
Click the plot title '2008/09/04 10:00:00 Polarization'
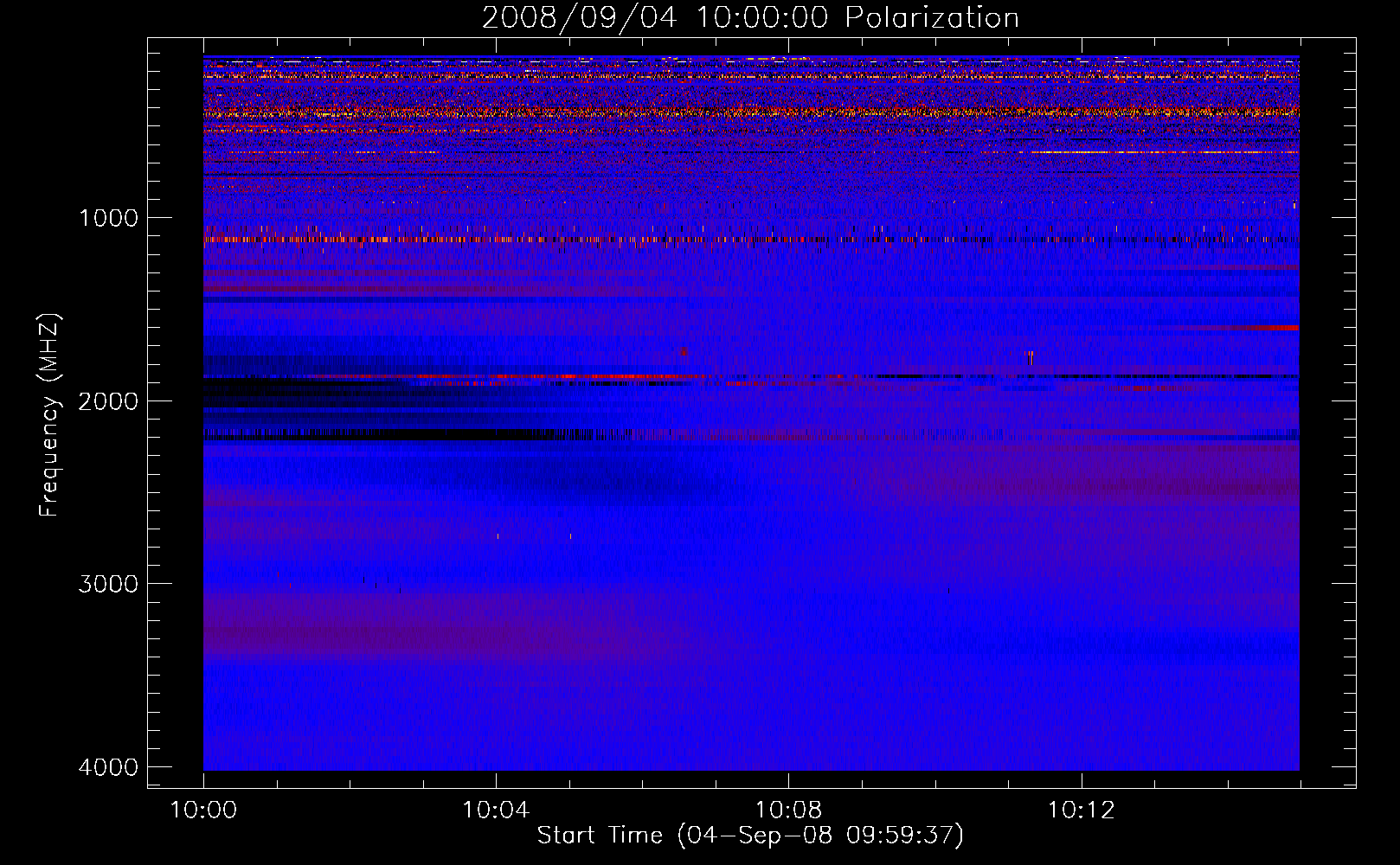750,17
